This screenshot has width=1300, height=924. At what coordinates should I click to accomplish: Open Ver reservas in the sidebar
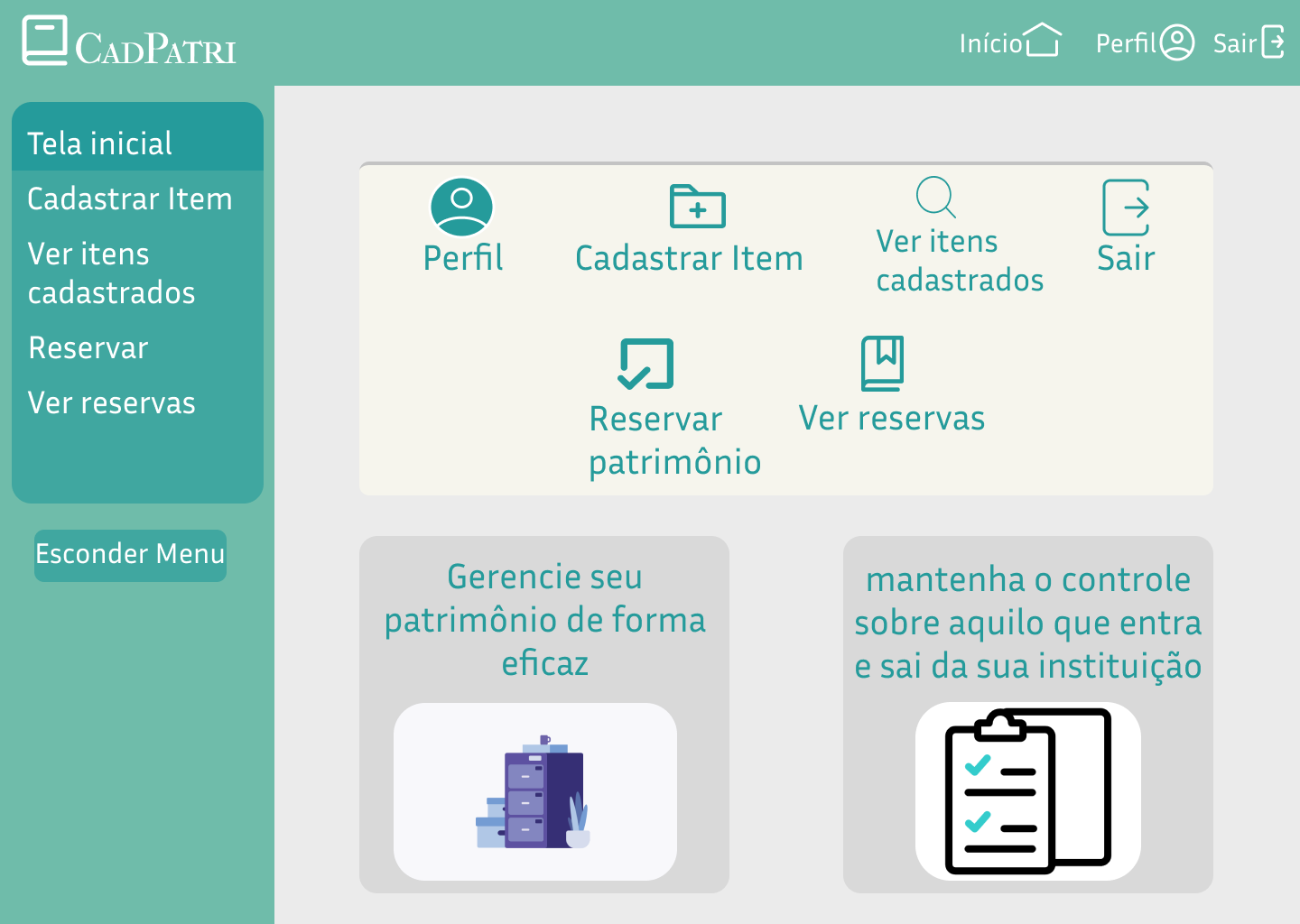111,402
